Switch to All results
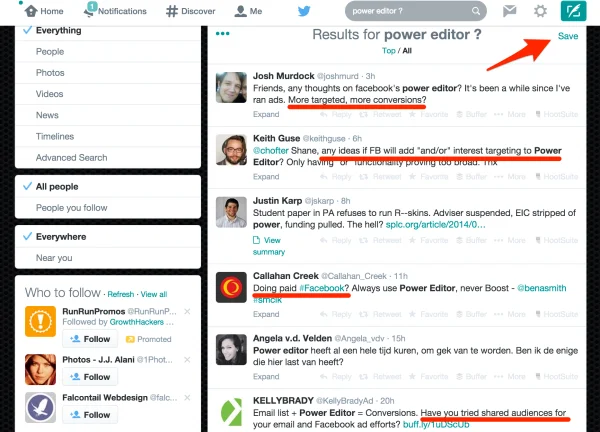600x432 pixels. [x=407, y=51]
